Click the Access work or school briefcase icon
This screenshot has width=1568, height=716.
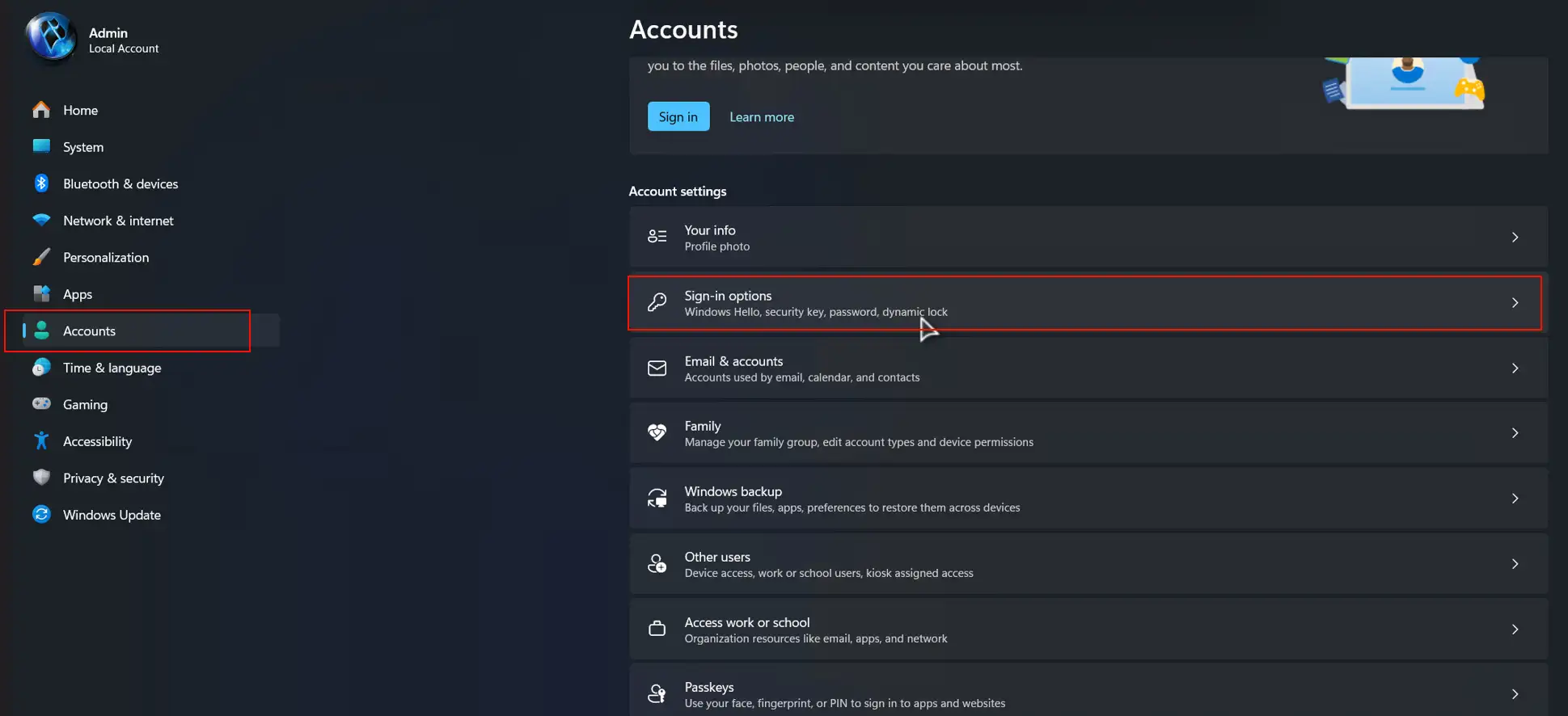tap(657, 629)
